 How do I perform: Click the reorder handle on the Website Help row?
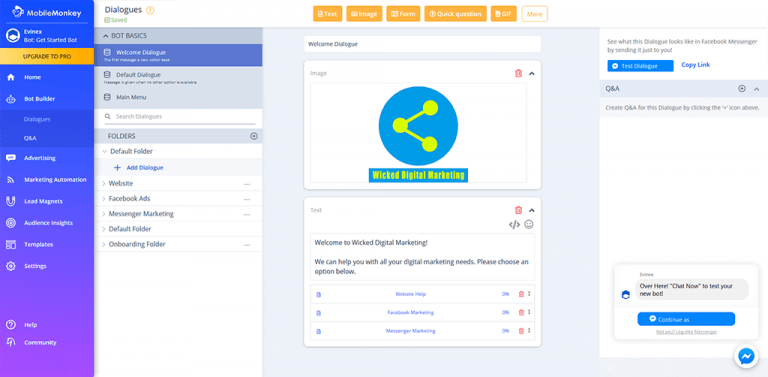pyautogui.click(x=529, y=294)
